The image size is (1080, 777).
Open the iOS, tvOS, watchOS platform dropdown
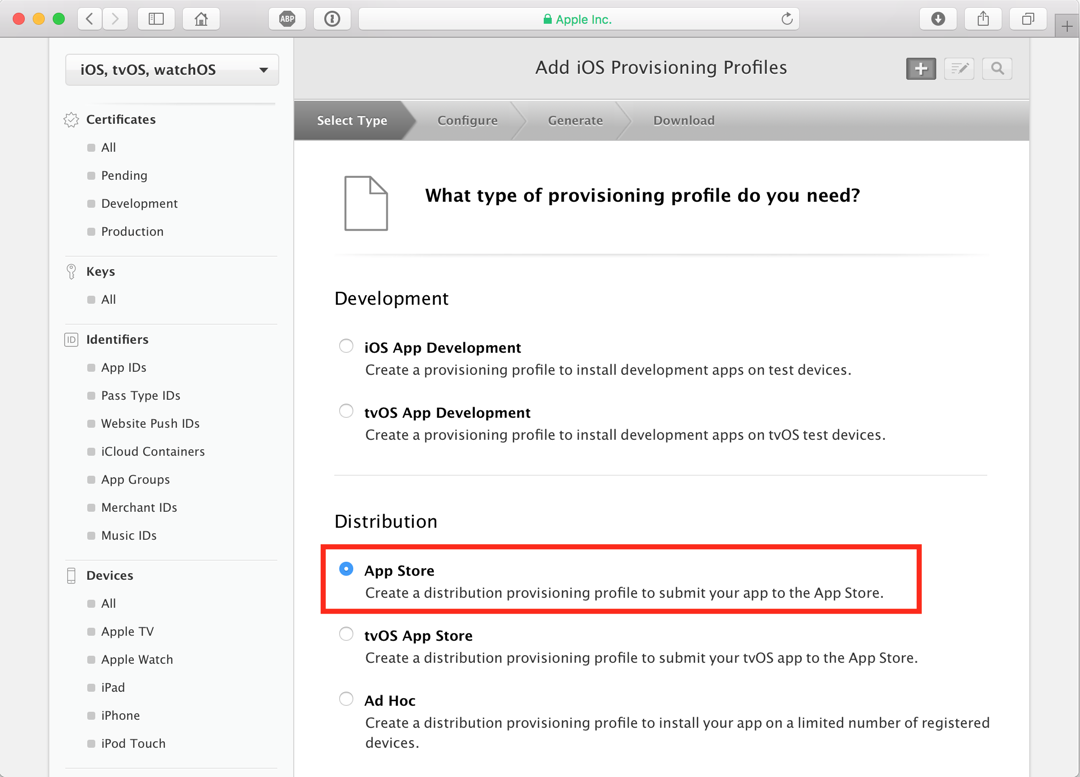(172, 70)
